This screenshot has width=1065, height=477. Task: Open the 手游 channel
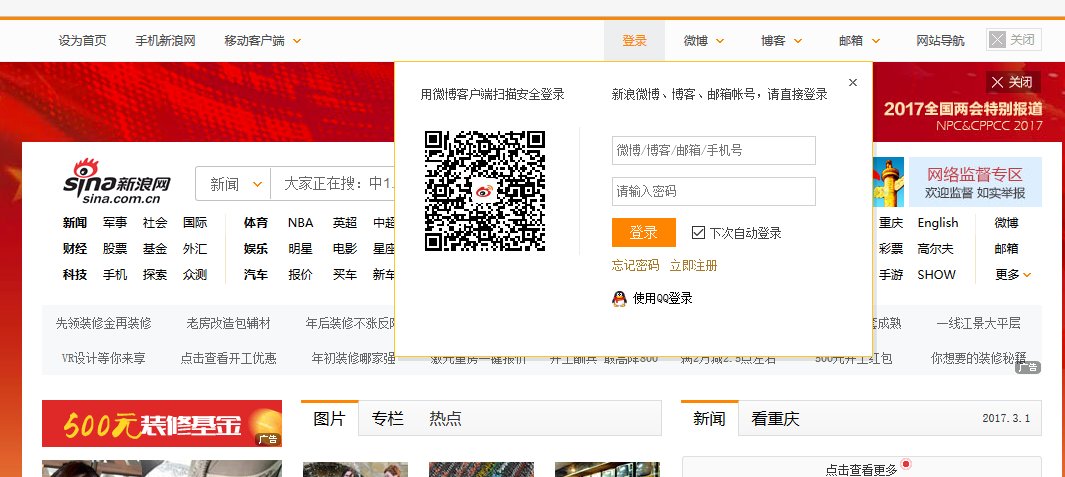tap(891, 275)
